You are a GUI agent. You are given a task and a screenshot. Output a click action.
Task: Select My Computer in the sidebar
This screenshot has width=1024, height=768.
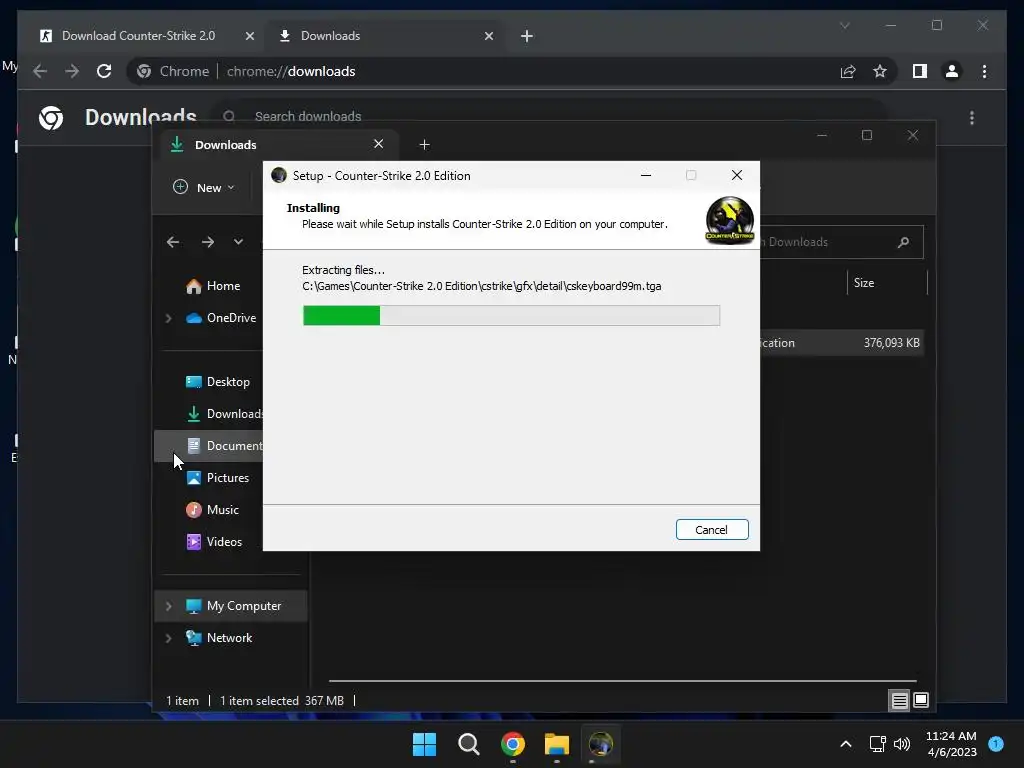(243, 606)
